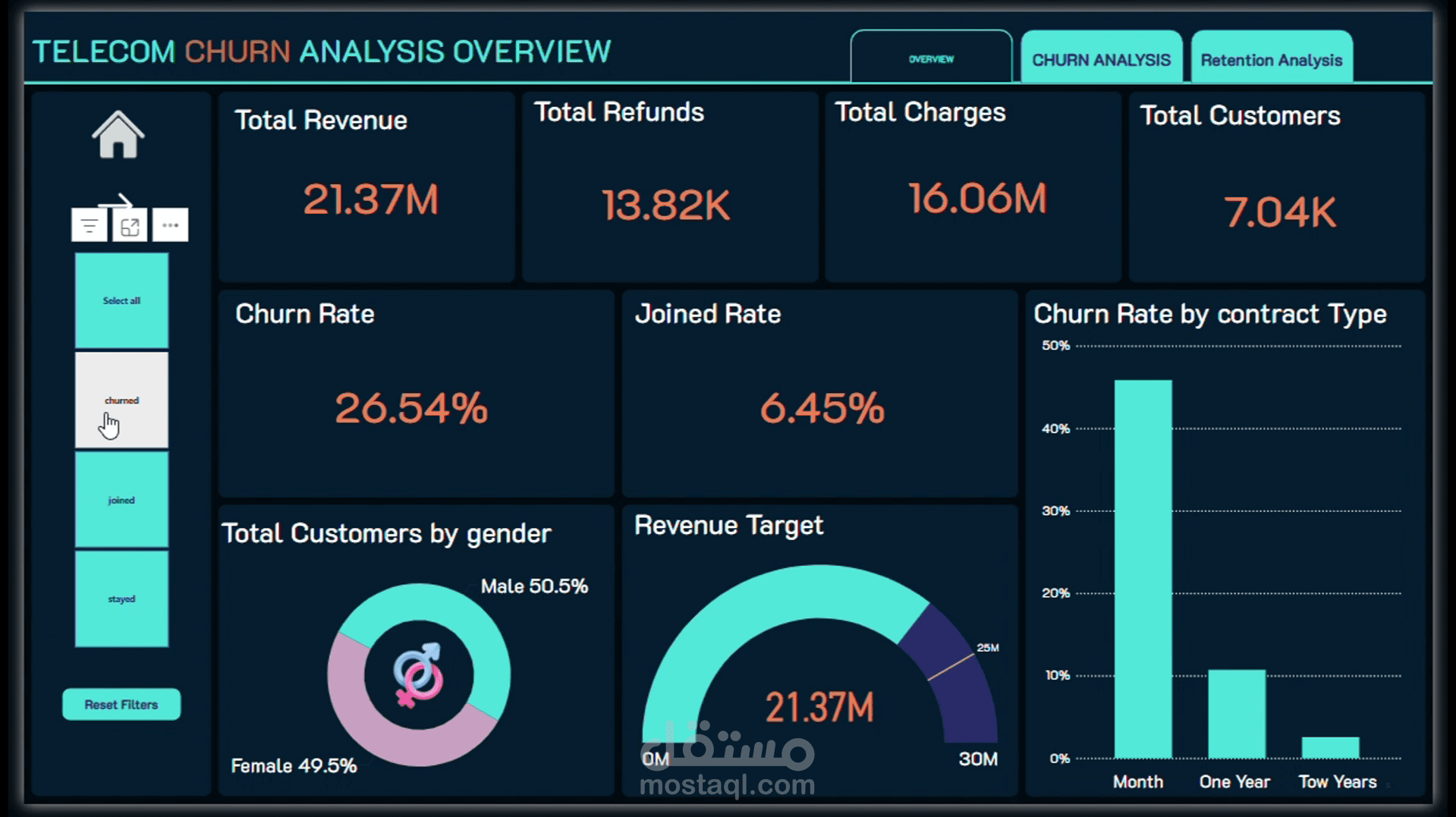The image size is (1456, 817).
Task: Open the Retention Analysis tab
Action: click(x=1272, y=57)
